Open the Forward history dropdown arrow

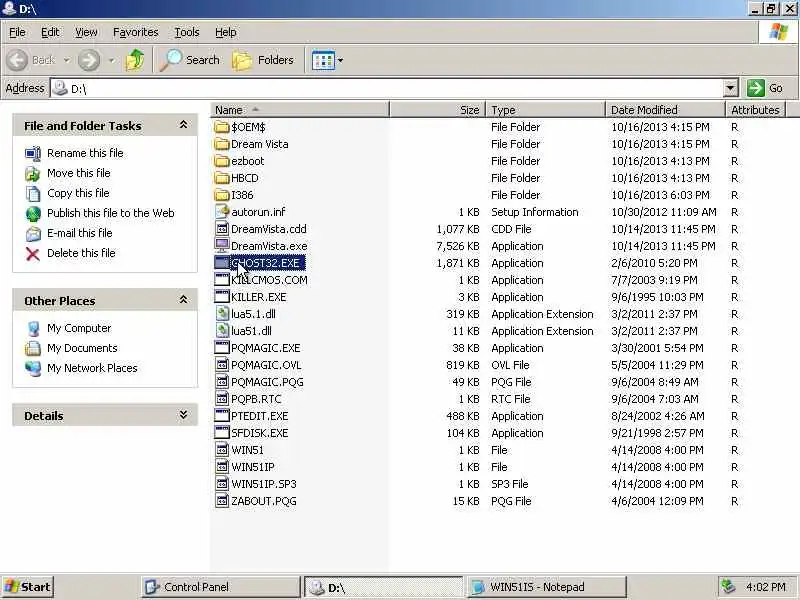111,60
